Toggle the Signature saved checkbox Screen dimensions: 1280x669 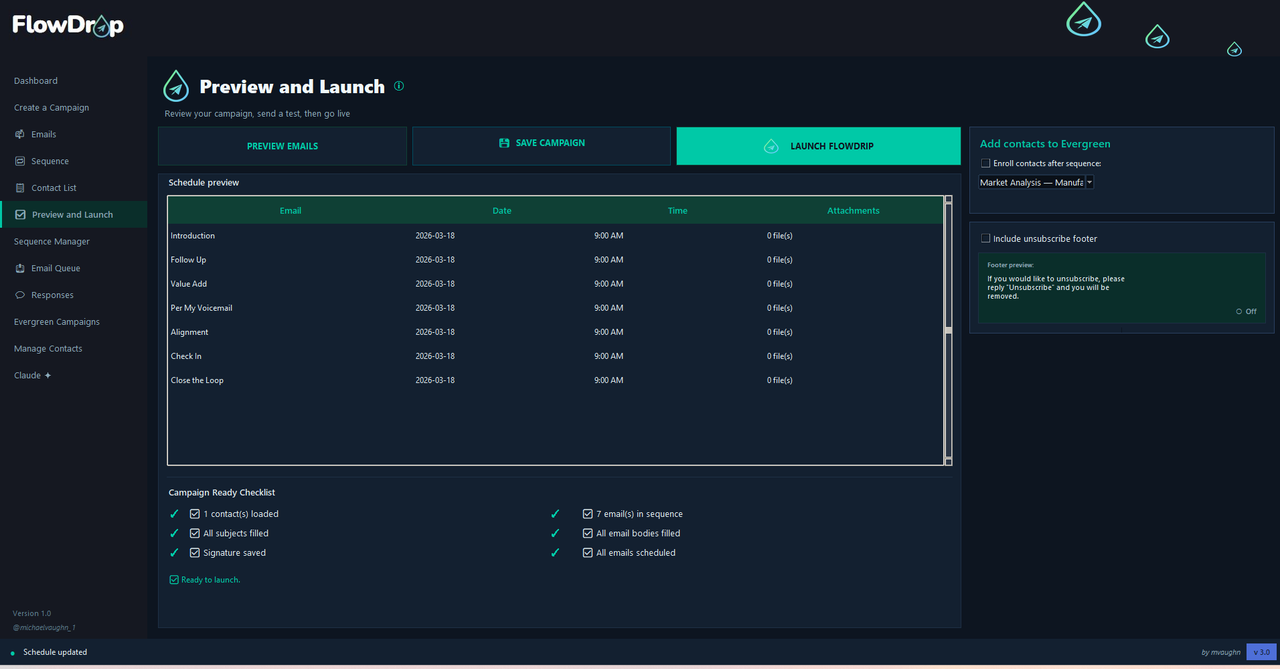tap(195, 552)
